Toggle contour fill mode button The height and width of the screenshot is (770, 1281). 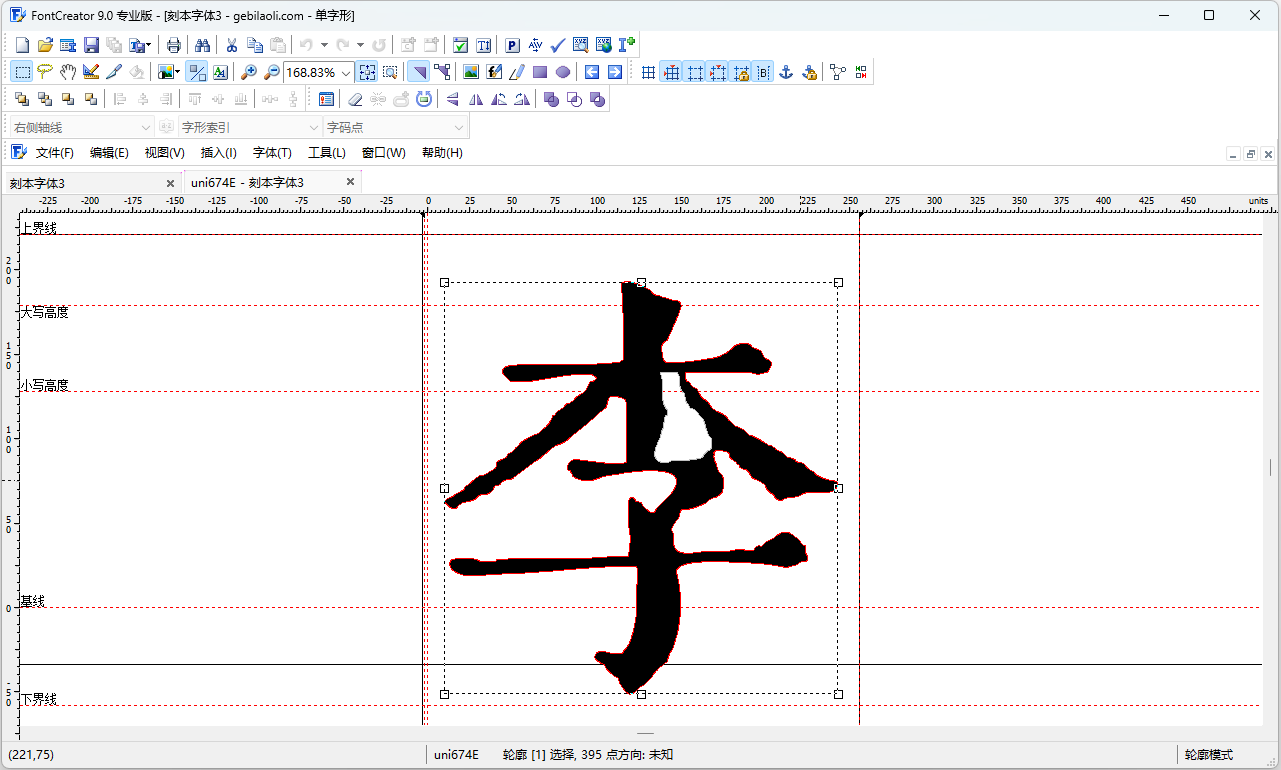coord(419,72)
